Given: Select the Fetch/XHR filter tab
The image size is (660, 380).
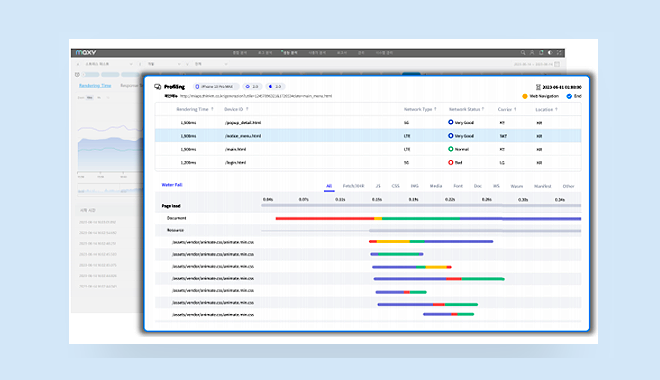Looking at the screenshot, I should [354, 186].
